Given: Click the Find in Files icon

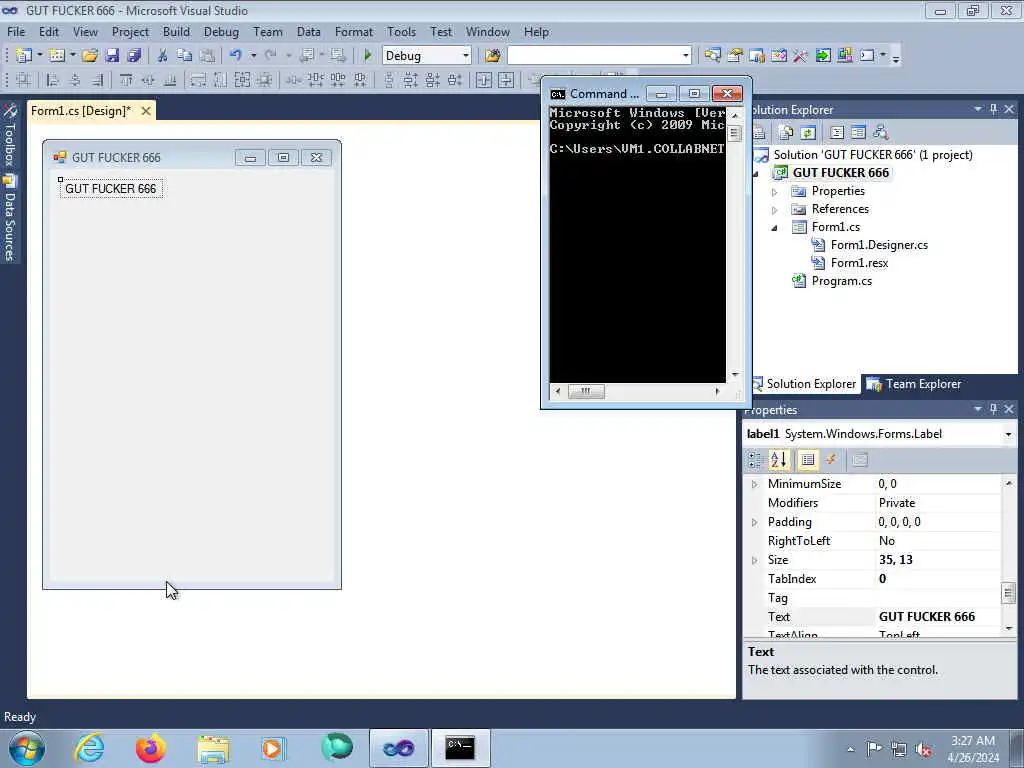Looking at the screenshot, I should click(492, 56).
